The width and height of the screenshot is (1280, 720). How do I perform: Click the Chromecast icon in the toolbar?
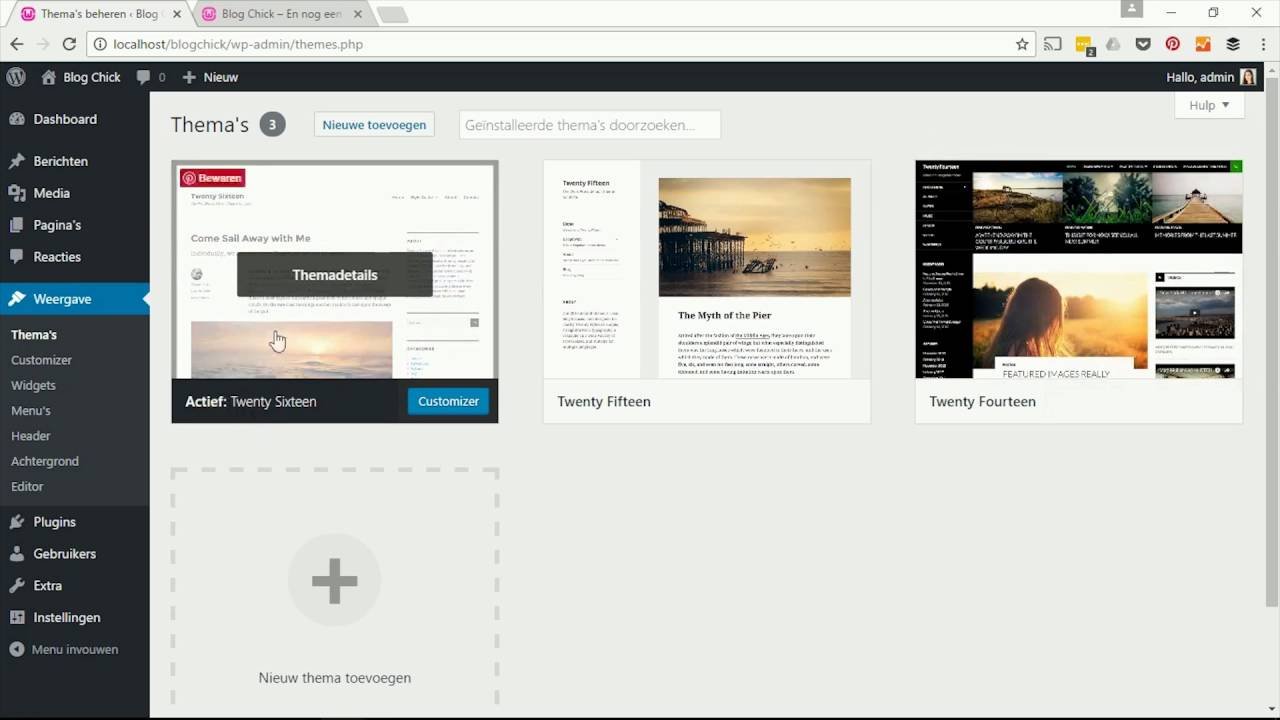click(x=1052, y=44)
